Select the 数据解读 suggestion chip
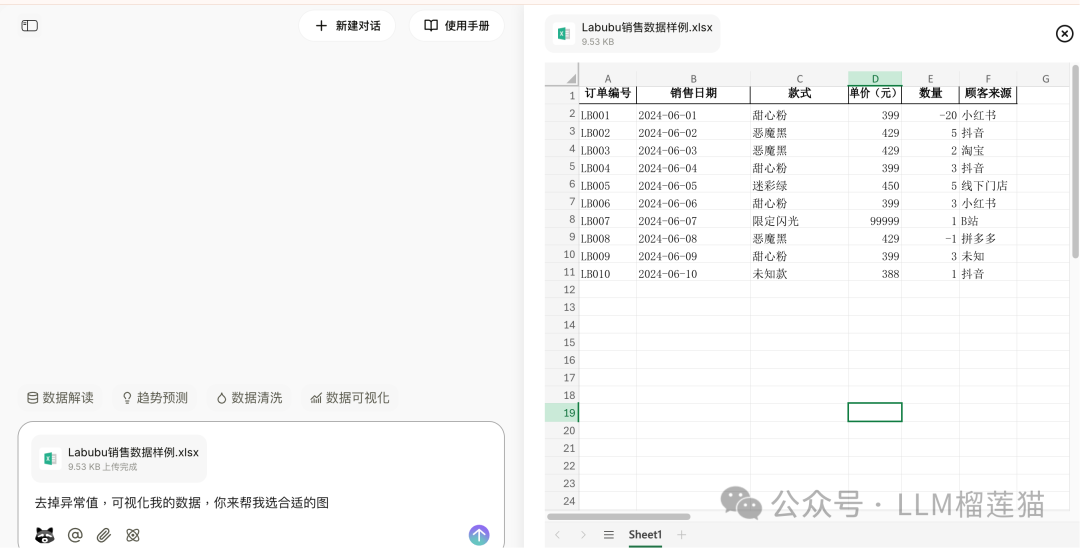 coord(60,398)
